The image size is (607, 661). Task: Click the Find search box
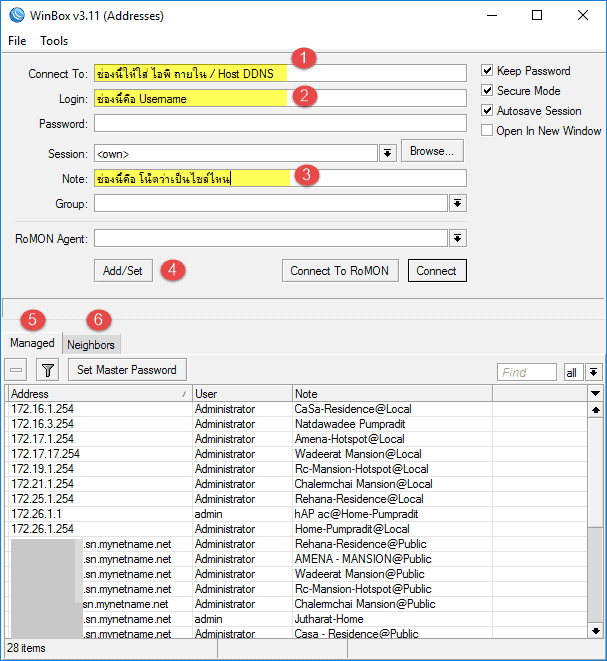point(526,372)
